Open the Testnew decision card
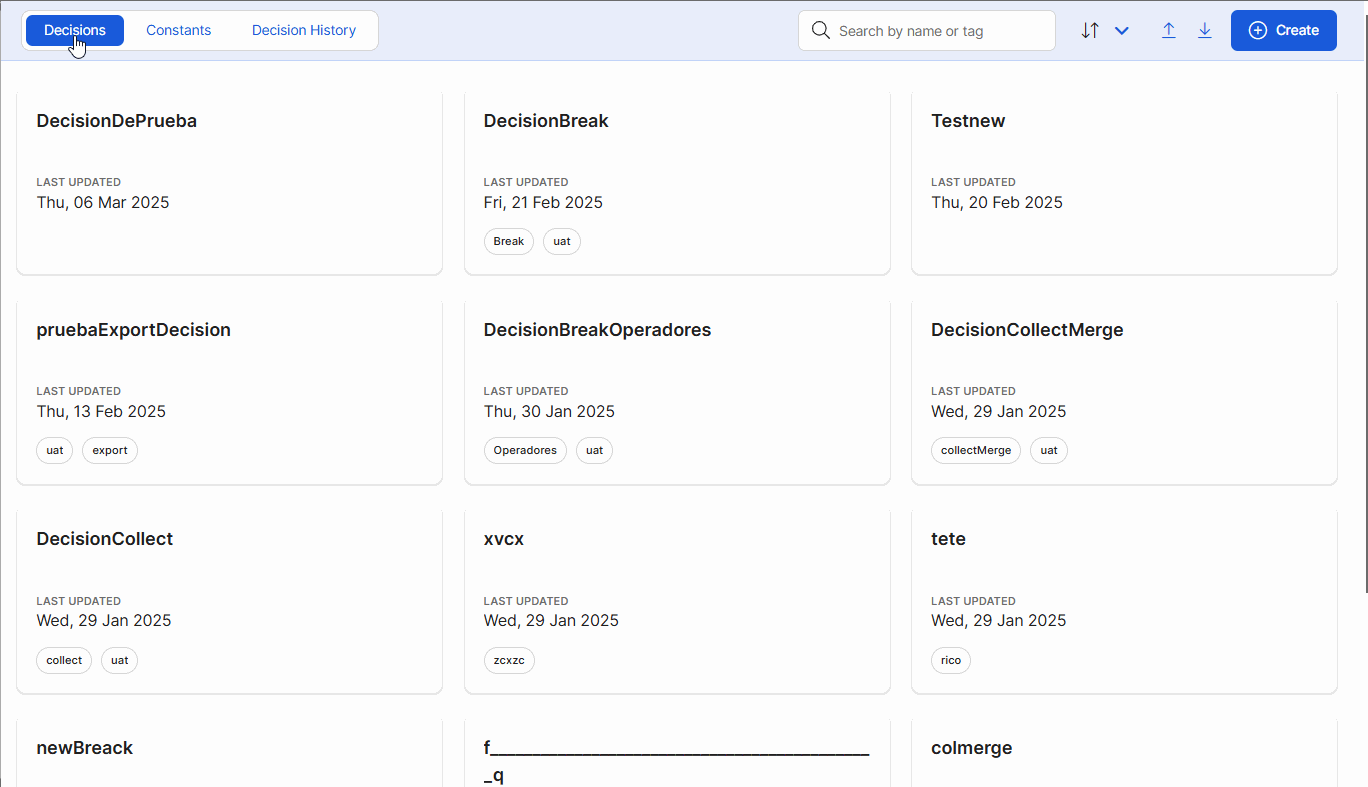Image resolution: width=1368 pixels, height=787 pixels. pos(1123,183)
